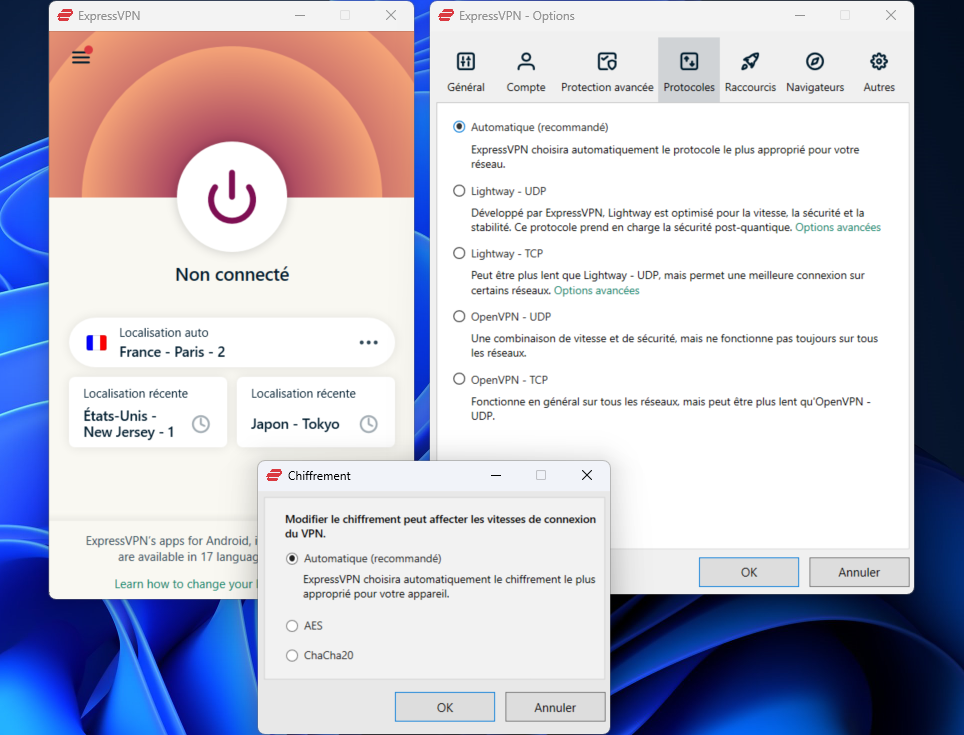Click OK in the Options window
964x735 pixels.
click(748, 572)
